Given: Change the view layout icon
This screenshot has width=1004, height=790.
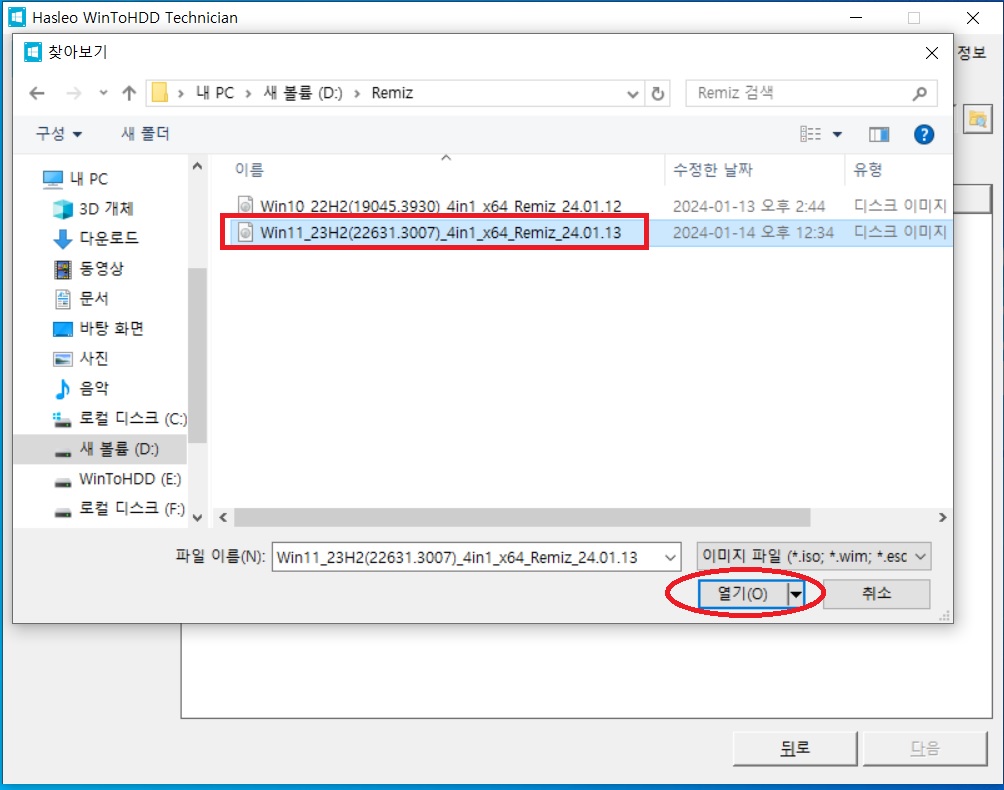Looking at the screenshot, I should (x=811, y=134).
